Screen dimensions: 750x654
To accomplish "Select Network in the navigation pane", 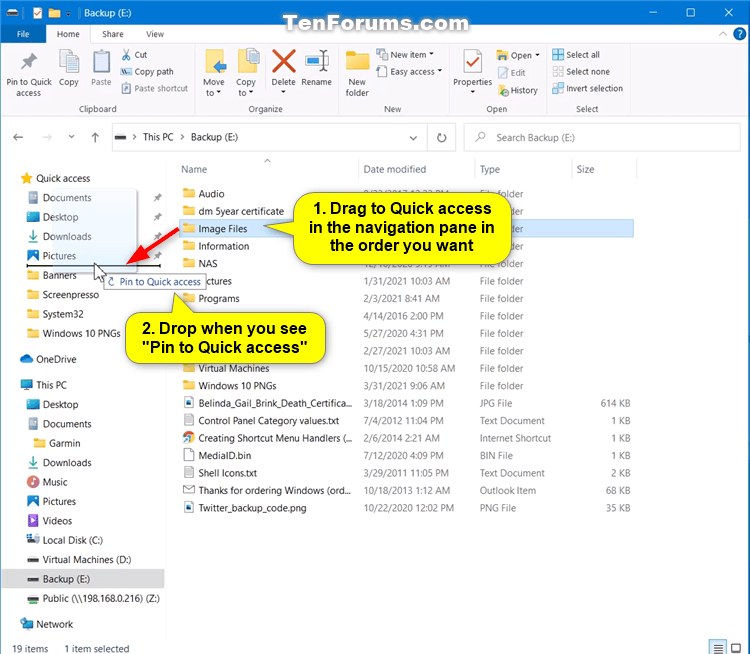I will [46, 624].
